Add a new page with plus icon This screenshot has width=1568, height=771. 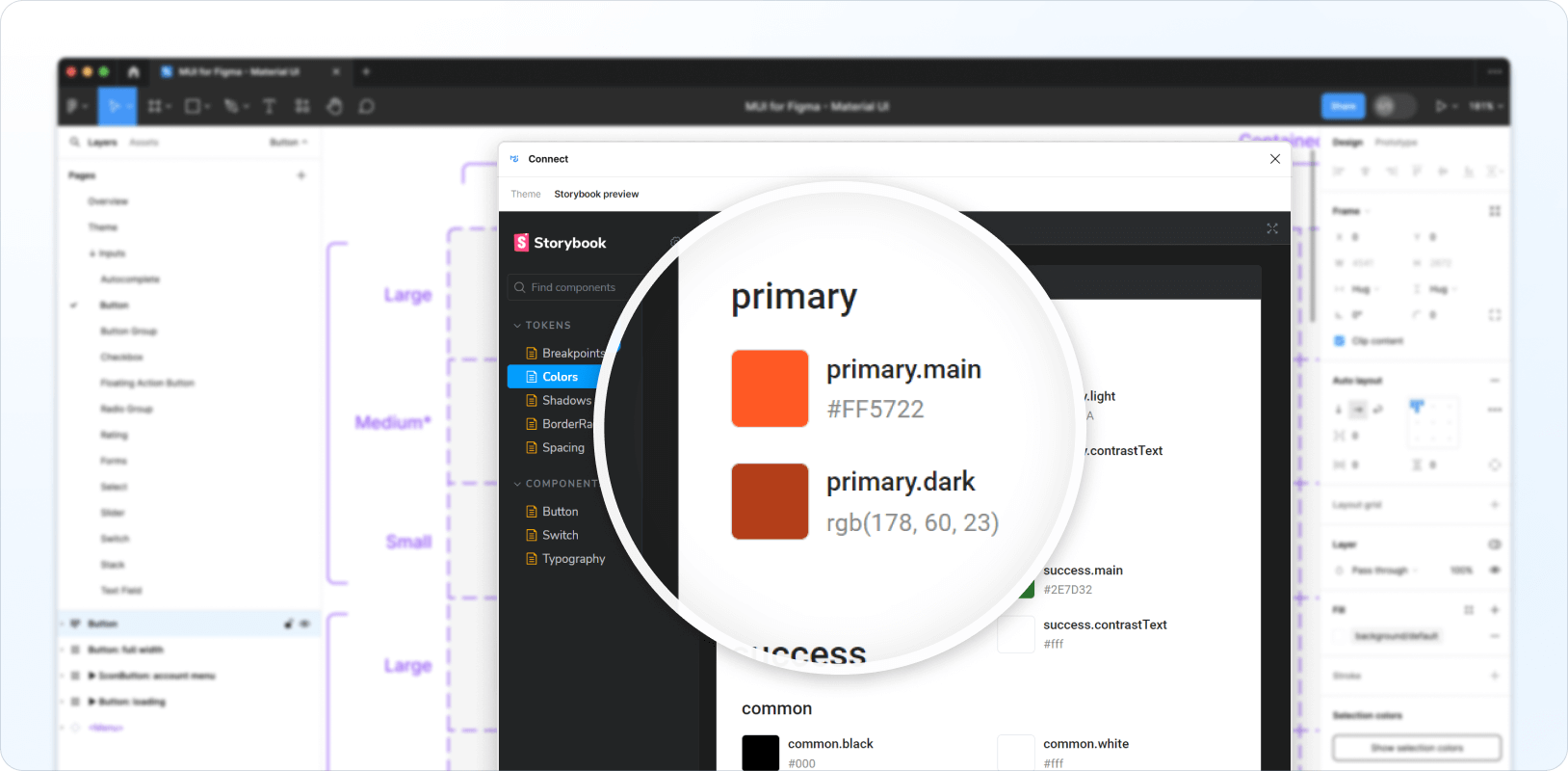(301, 175)
